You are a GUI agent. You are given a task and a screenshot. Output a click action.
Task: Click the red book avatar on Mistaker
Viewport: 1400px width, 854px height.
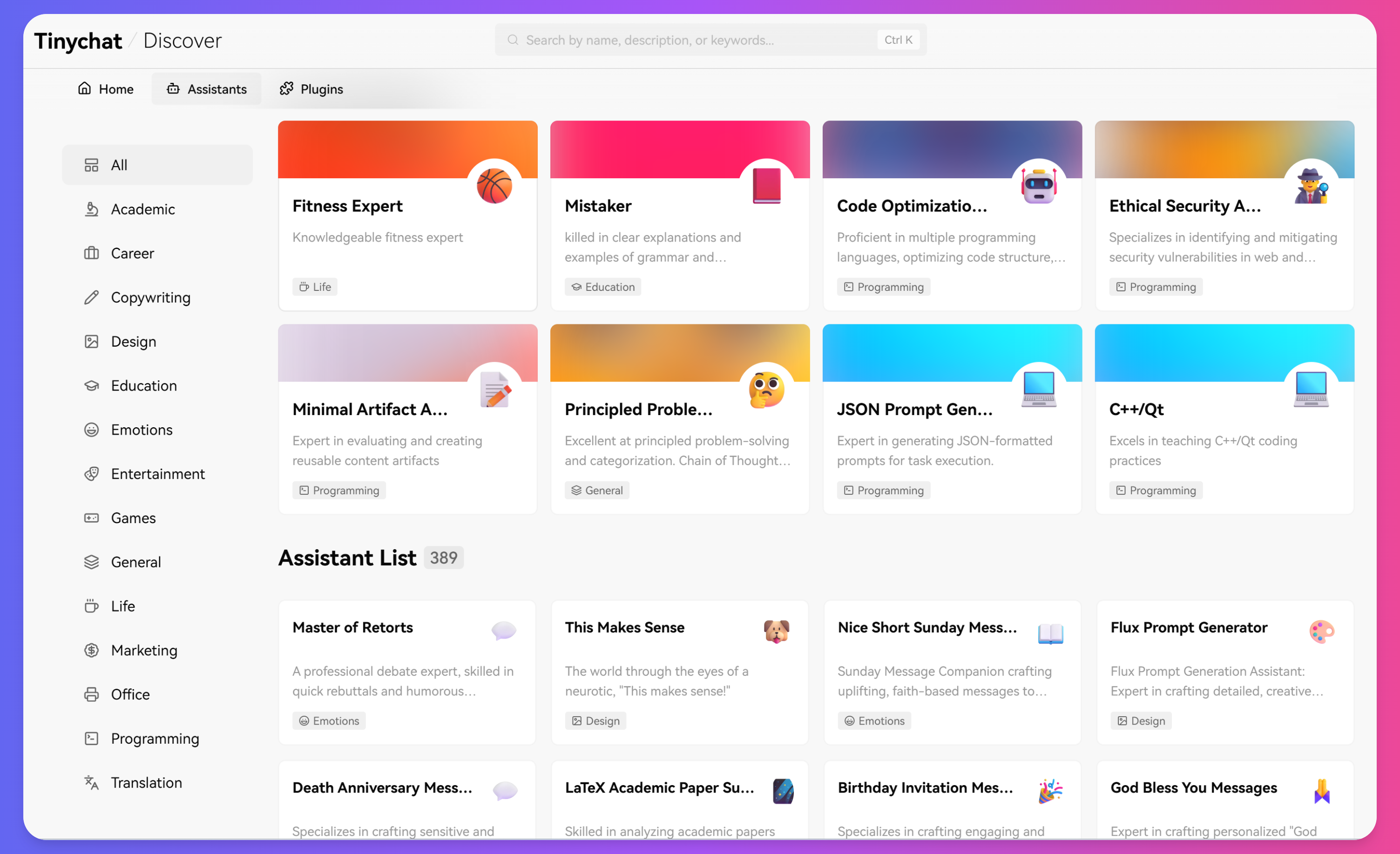[x=766, y=186]
